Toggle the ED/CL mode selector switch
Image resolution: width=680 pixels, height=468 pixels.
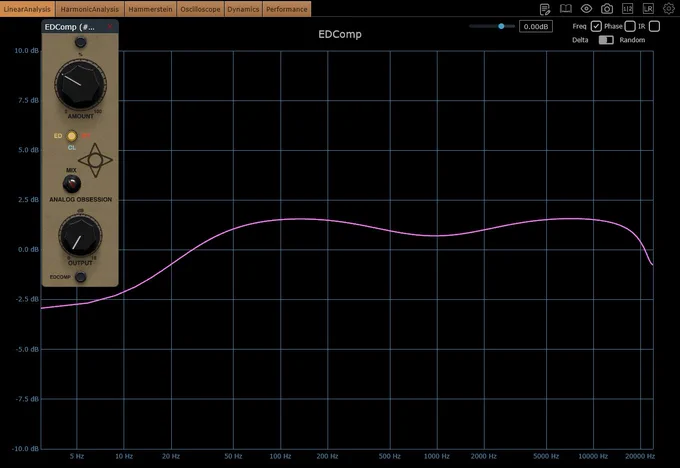pos(72,136)
